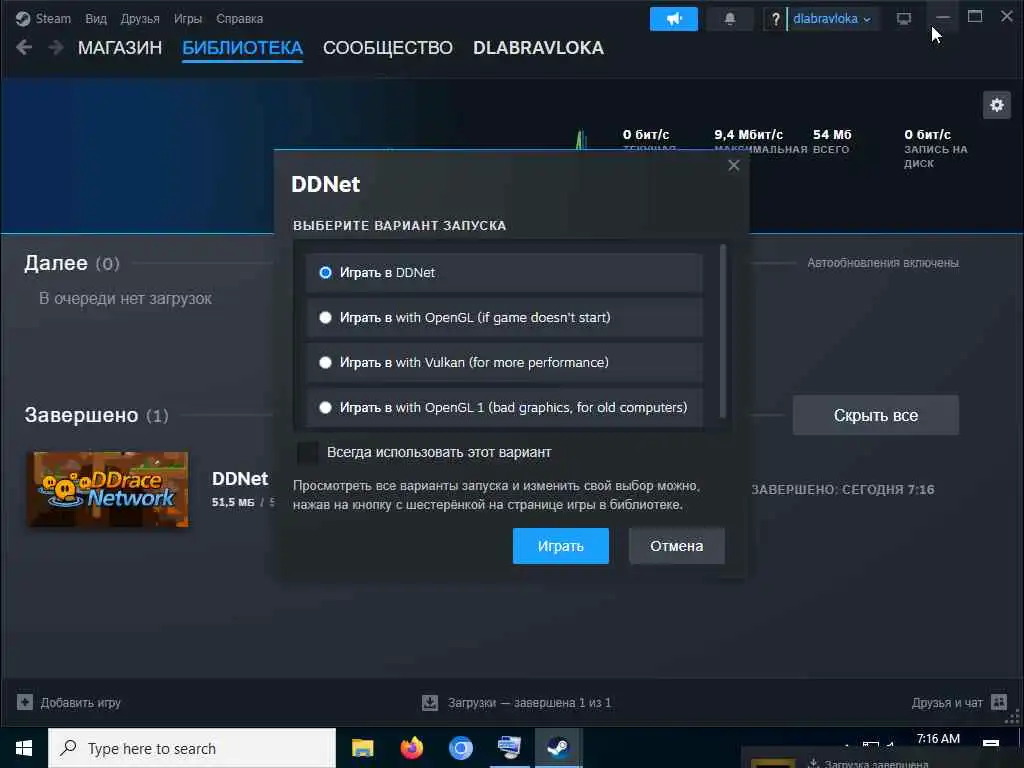
Task: Click the downloads status icon
Action: point(430,703)
